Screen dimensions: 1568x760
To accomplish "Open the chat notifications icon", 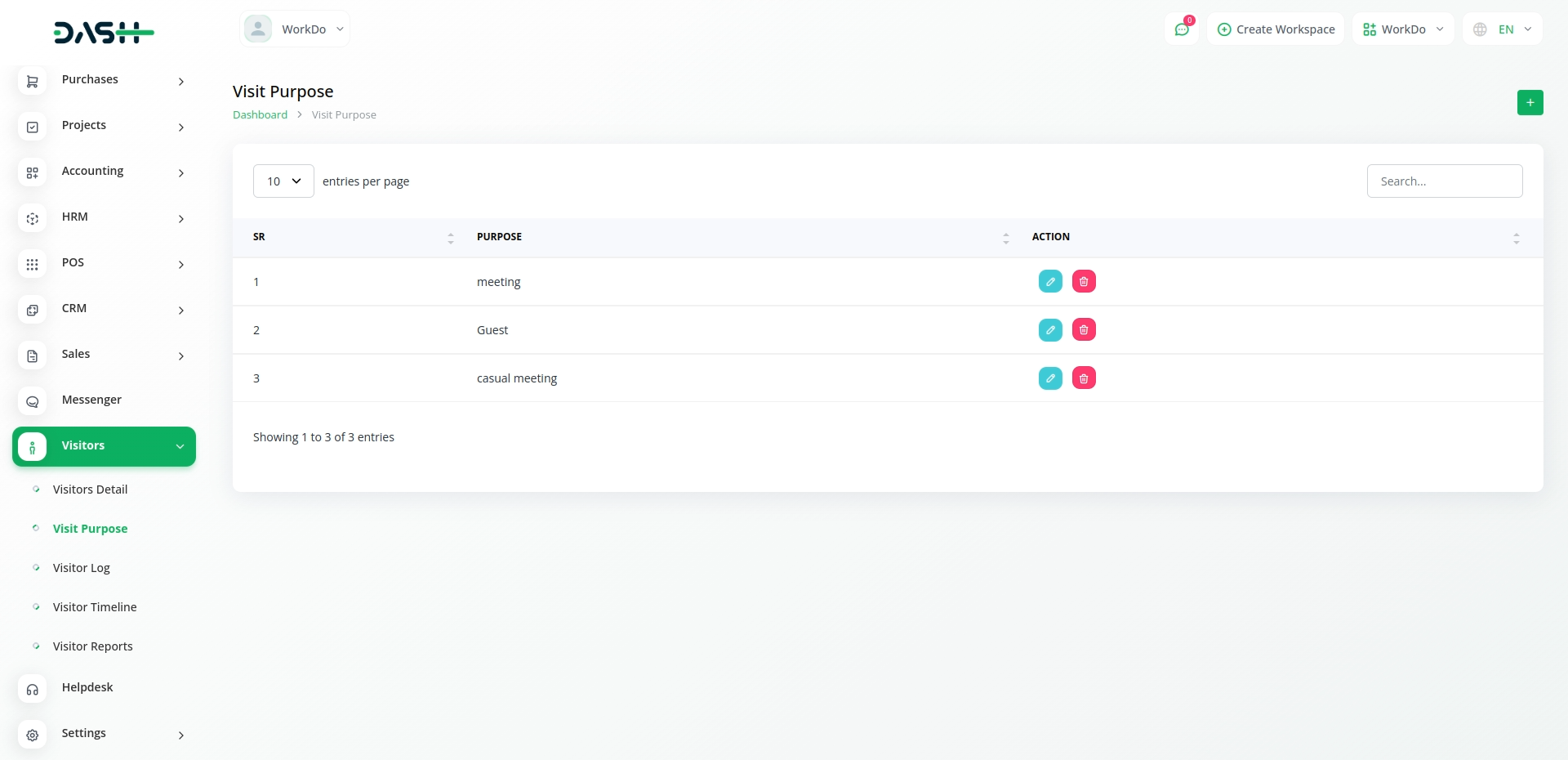I will pos(1182,29).
